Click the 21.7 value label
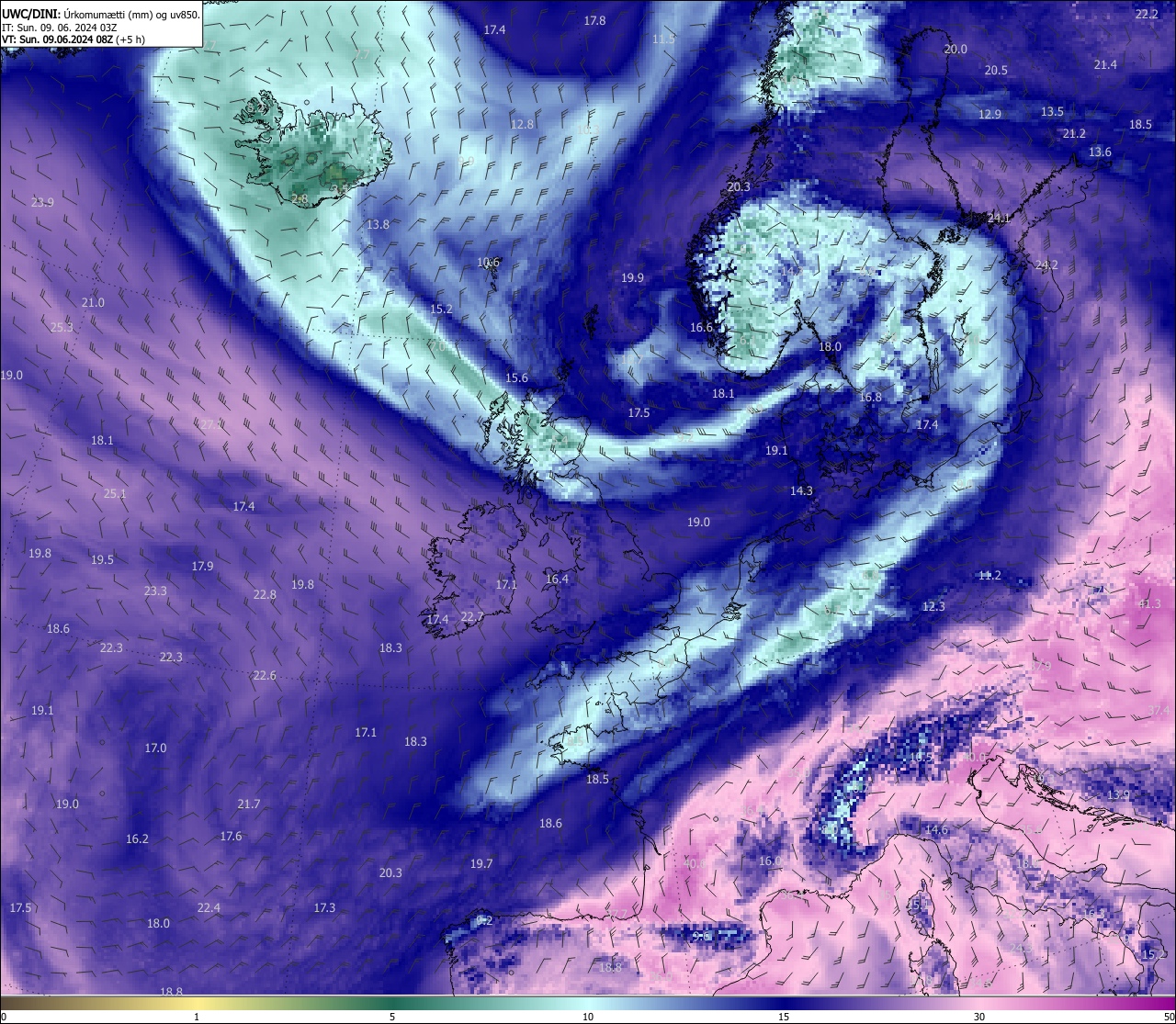 pyautogui.click(x=249, y=804)
